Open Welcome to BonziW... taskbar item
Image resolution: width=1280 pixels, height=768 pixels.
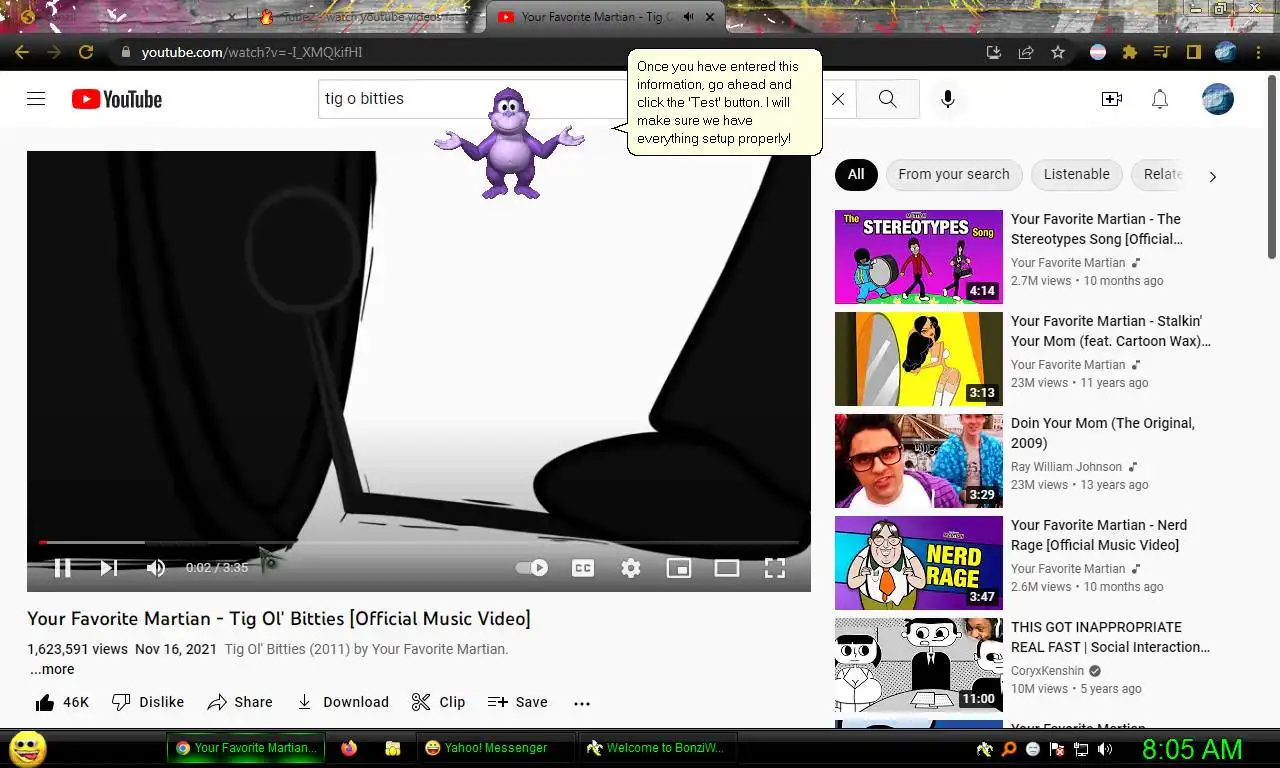pos(658,748)
